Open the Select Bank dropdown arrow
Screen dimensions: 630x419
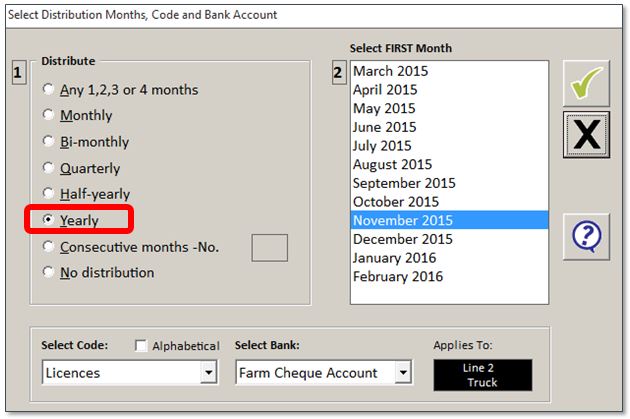(403, 372)
